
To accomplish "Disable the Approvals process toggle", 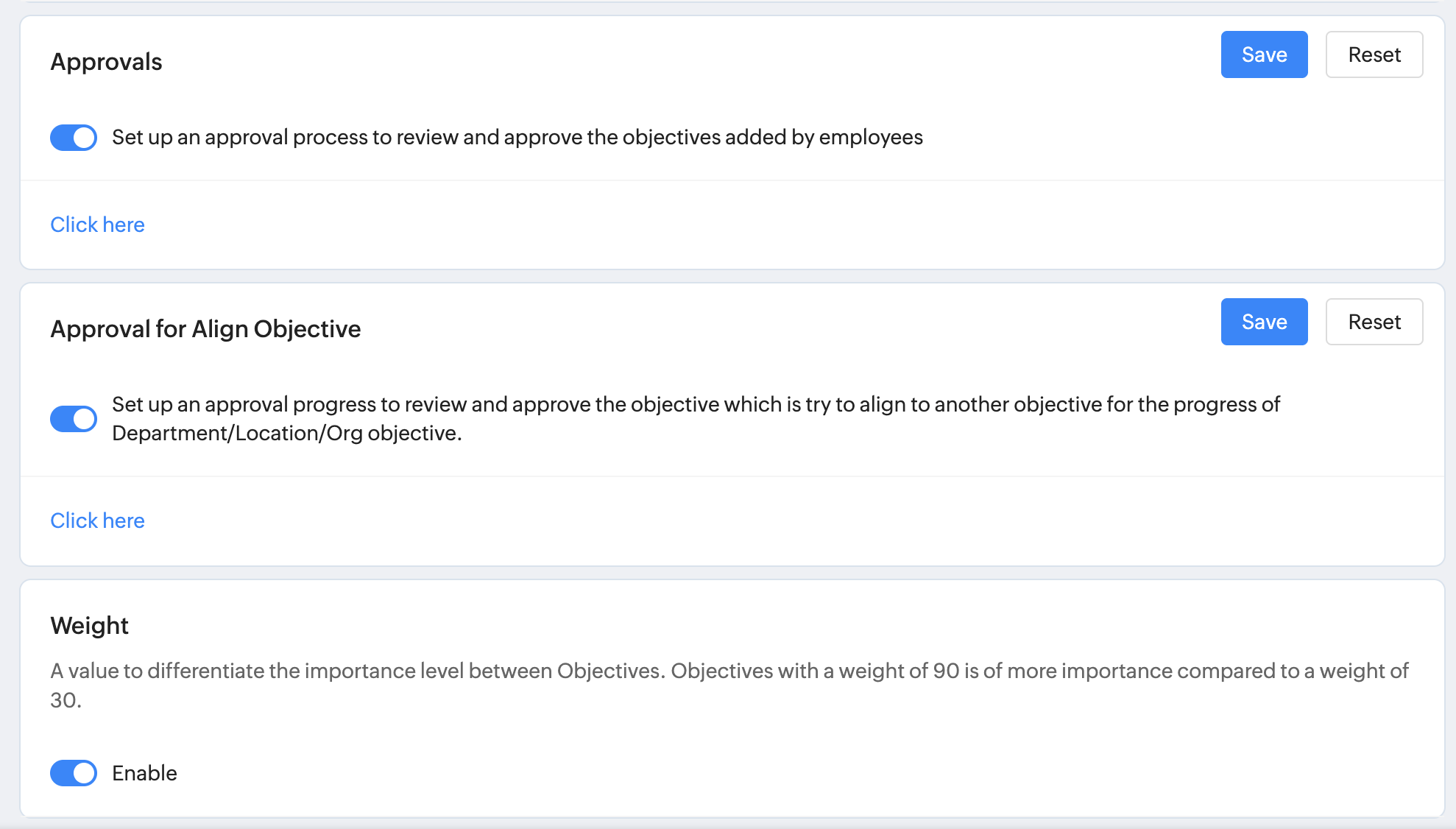I will pyautogui.click(x=74, y=138).
